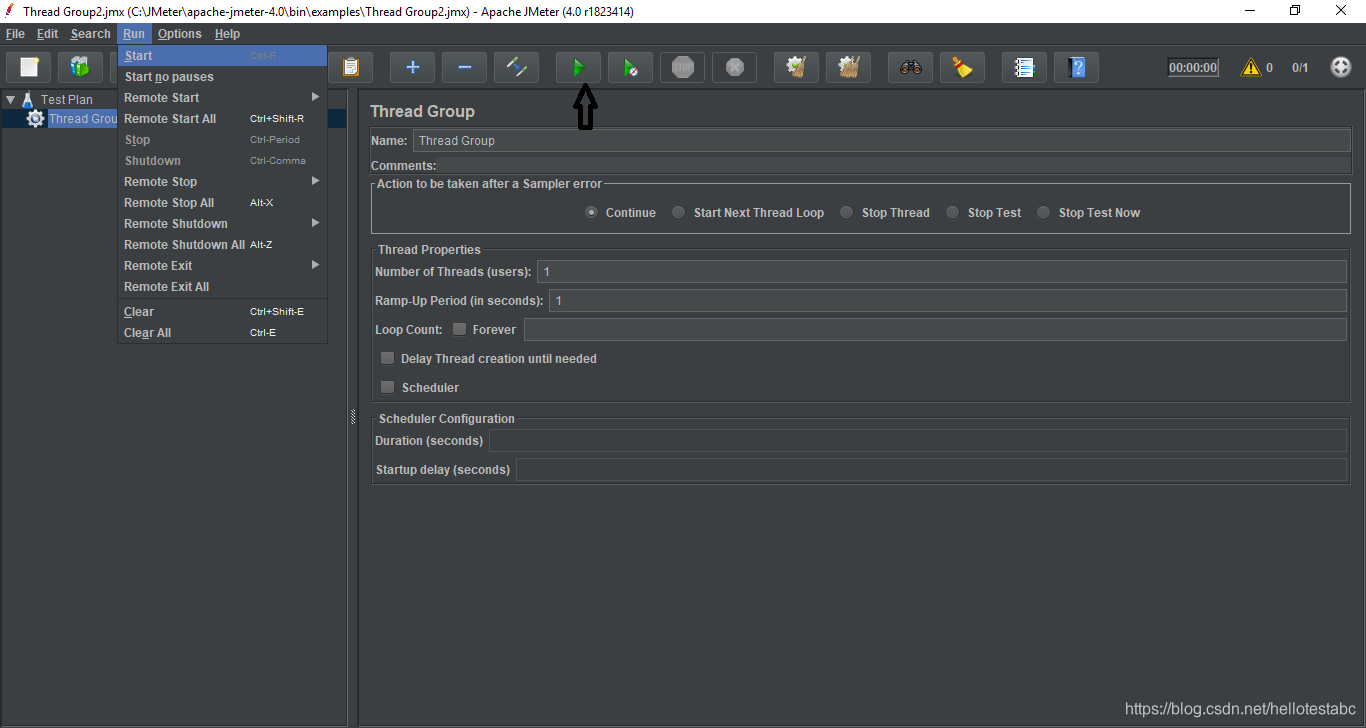Start the test with green play icon
Image resolution: width=1366 pixels, height=728 pixels.
[578, 68]
